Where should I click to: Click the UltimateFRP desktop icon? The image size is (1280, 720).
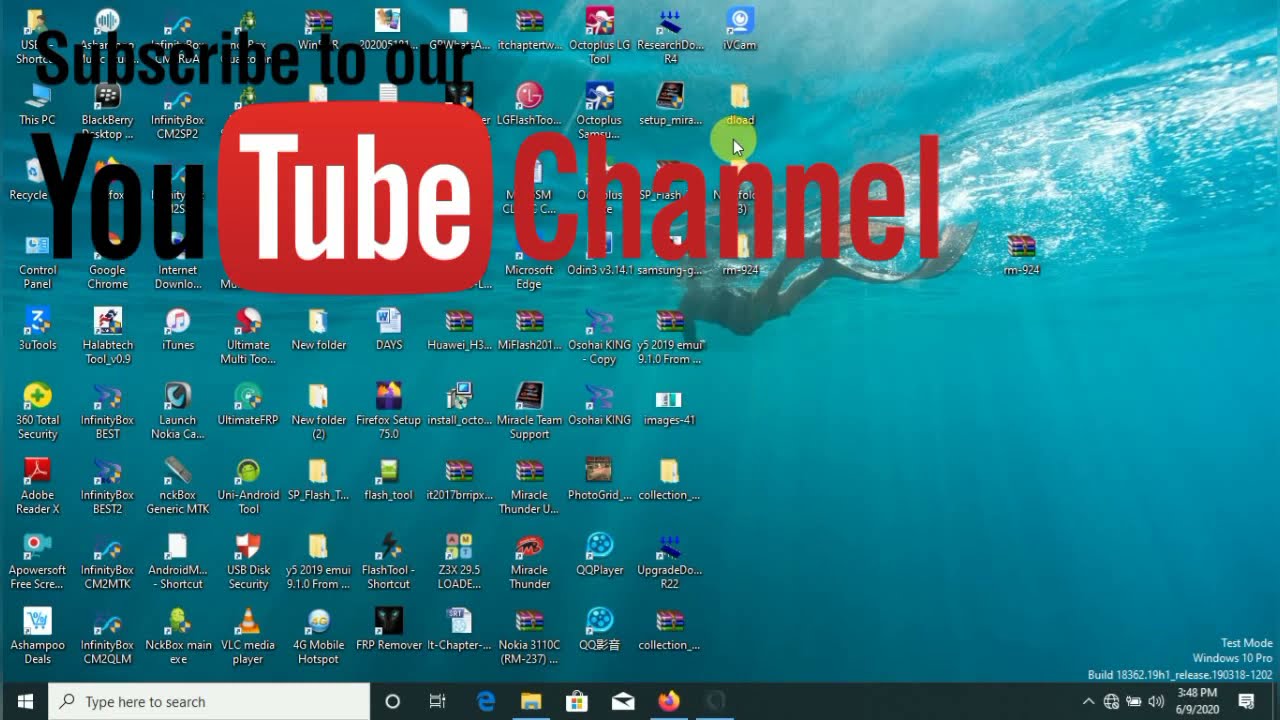click(248, 404)
